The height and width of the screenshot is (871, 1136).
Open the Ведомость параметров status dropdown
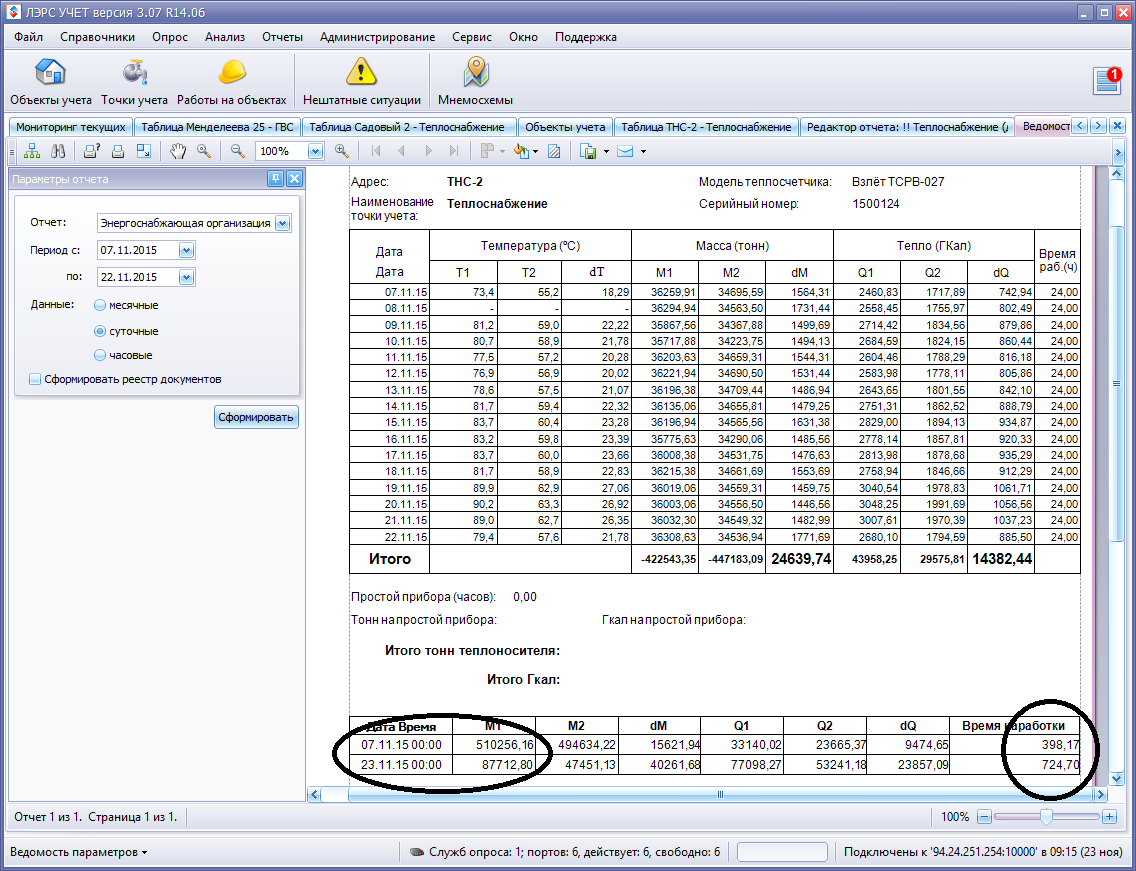point(79,852)
